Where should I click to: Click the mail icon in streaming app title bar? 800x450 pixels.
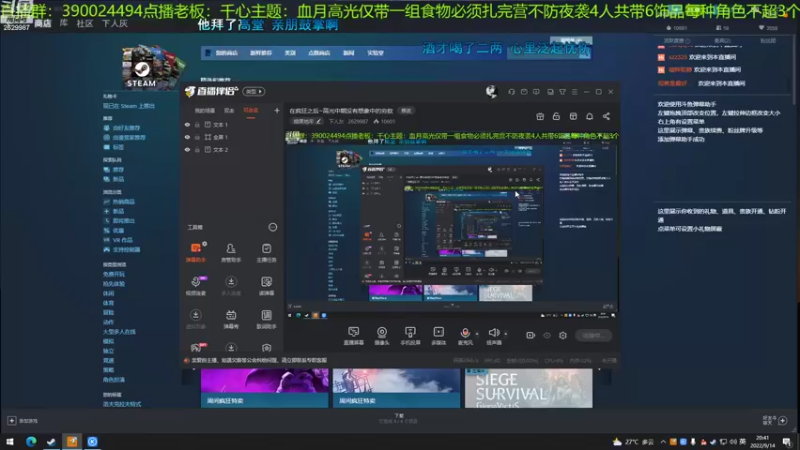coord(524,92)
